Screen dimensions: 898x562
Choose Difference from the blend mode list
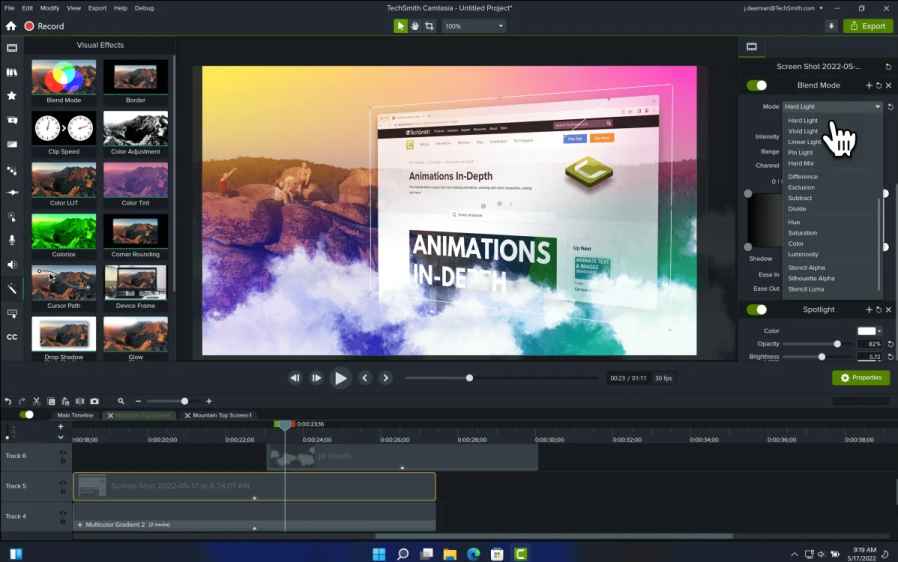[802, 177]
